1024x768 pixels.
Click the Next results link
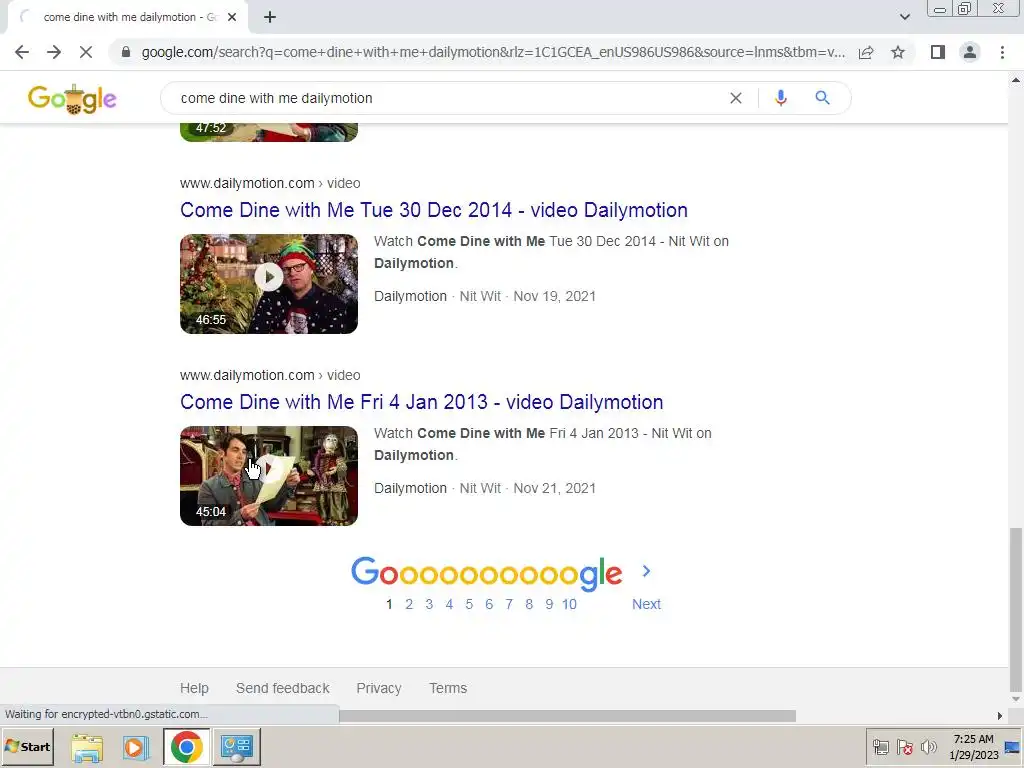[647, 605]
